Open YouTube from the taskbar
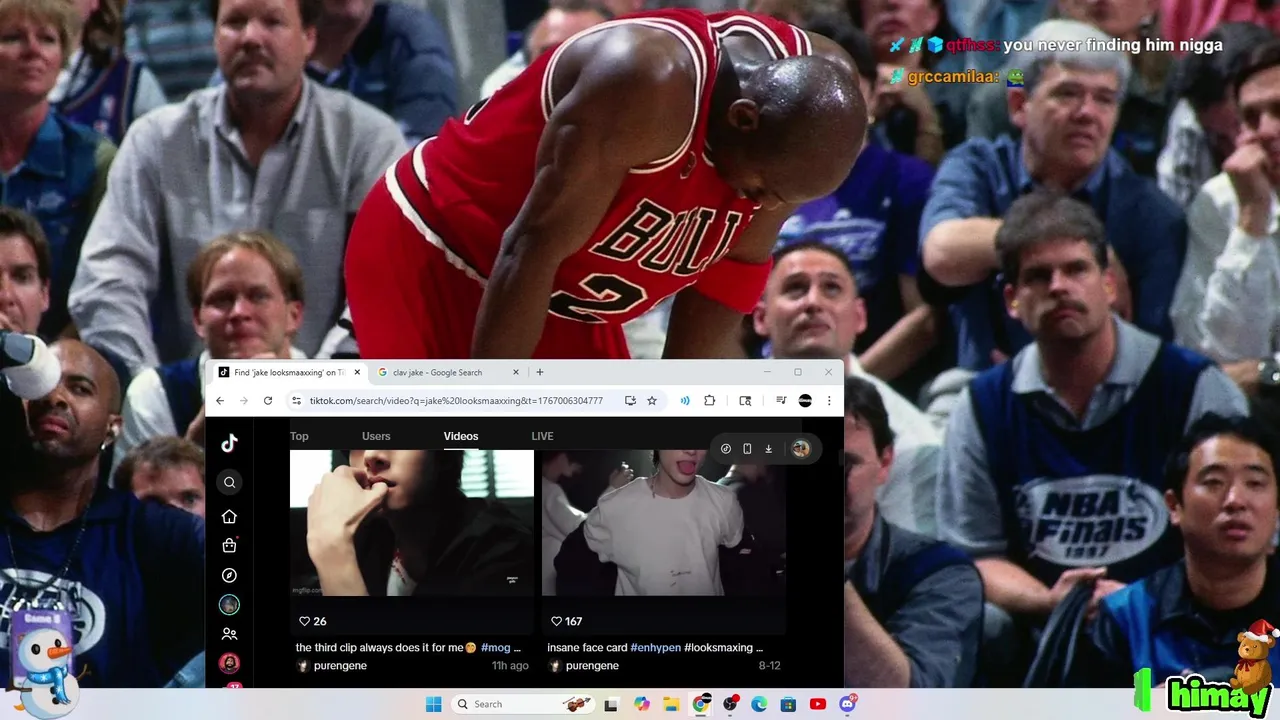Viewport: 1280px width, 720px height. pyautogui.click(x=818, y=704)
